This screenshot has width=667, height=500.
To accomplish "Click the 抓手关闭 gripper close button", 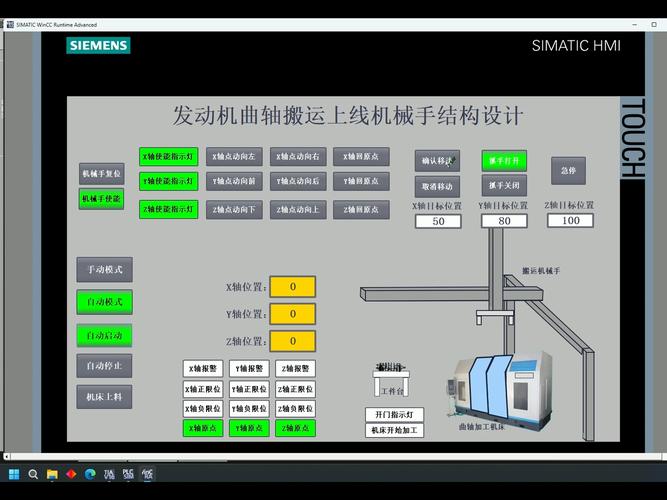I will pos(504,186).
